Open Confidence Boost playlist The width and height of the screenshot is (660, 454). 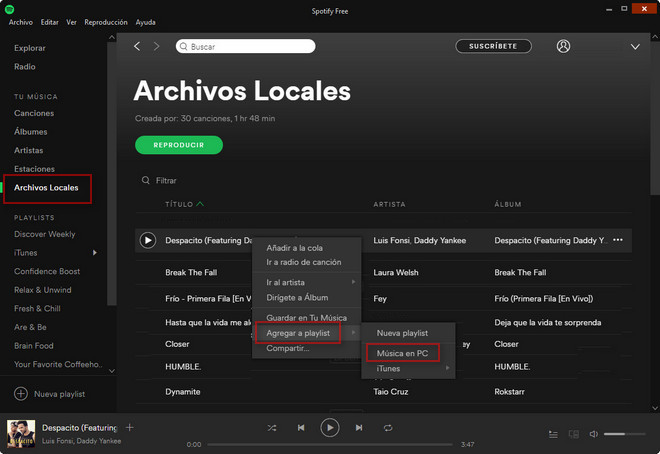pyautogui.click(x=47, y=271)
